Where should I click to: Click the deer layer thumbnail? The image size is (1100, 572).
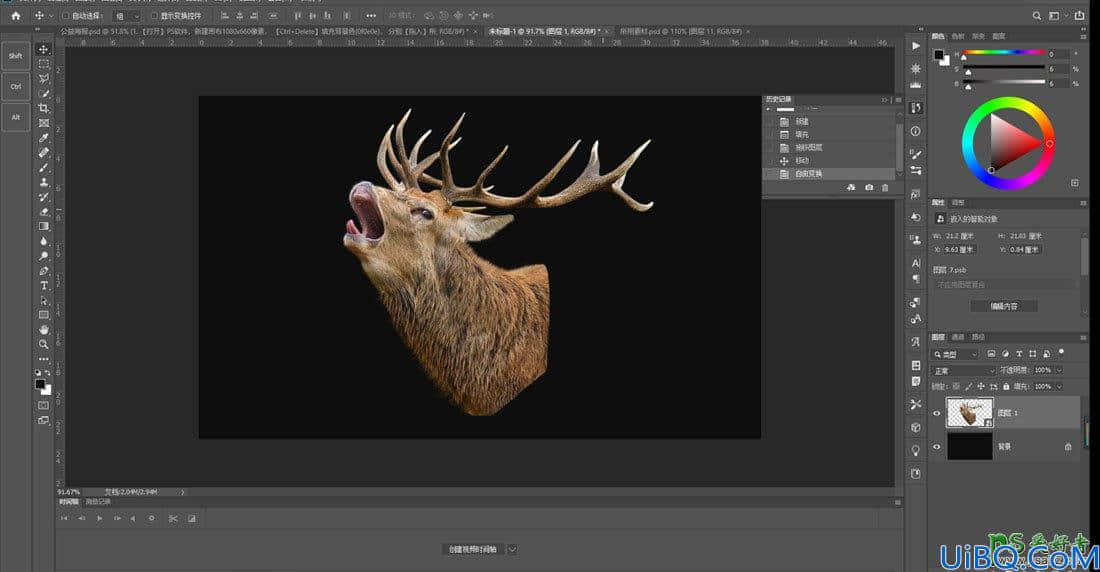[x=970, y=413]
